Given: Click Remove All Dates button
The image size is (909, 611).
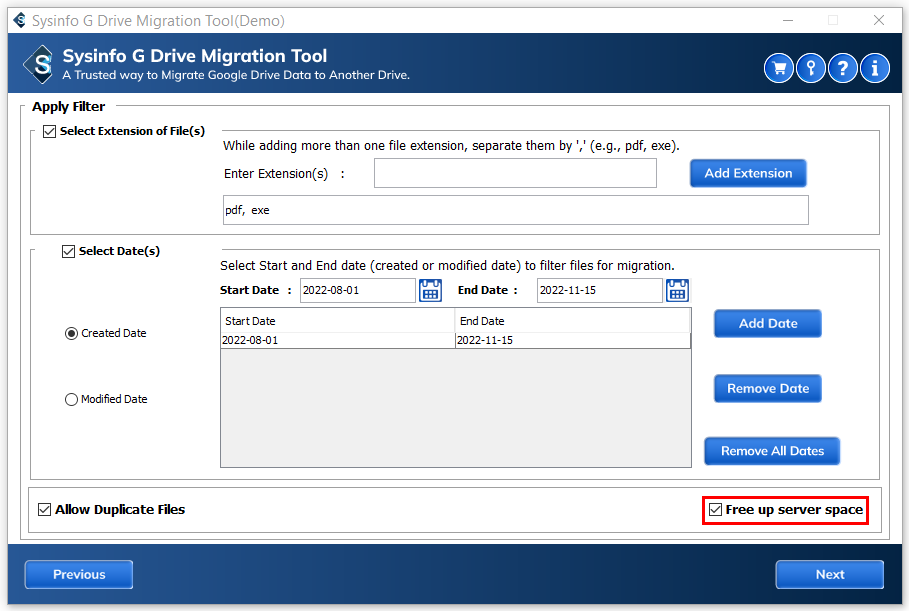Looking at the screenshot, I should tap(772, 451).
